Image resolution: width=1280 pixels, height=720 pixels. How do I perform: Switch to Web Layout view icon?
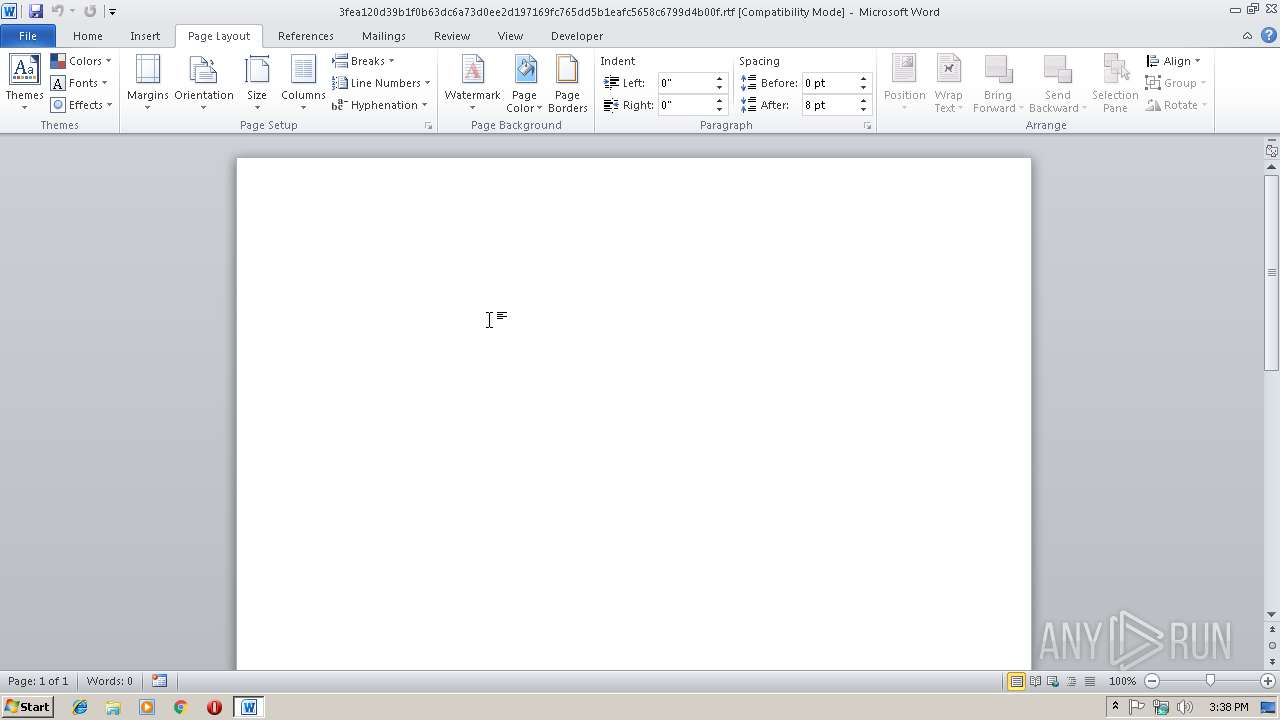point(1052,681)
